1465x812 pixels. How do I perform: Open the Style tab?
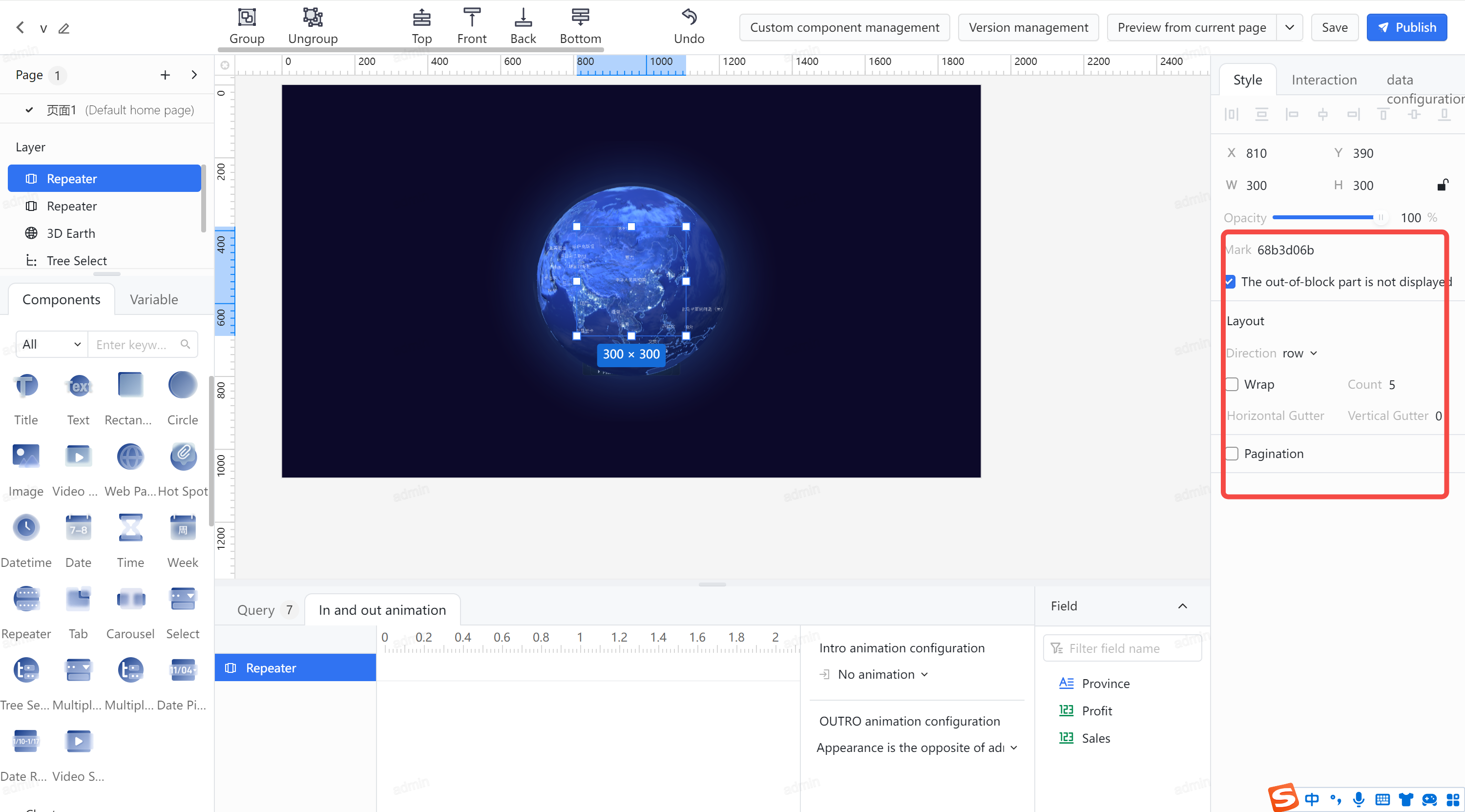1248,80
